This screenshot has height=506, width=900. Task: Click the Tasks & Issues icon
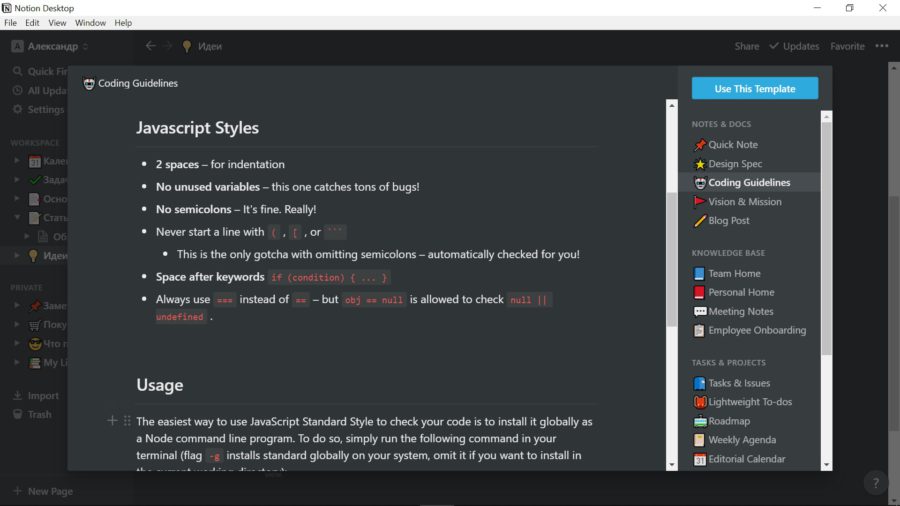point(699,383)
